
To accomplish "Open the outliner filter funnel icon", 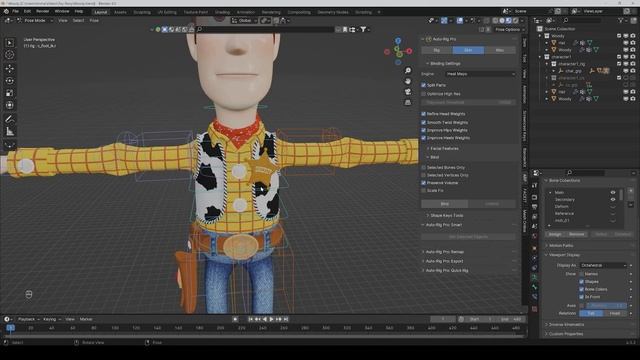I will pos(621,20).
